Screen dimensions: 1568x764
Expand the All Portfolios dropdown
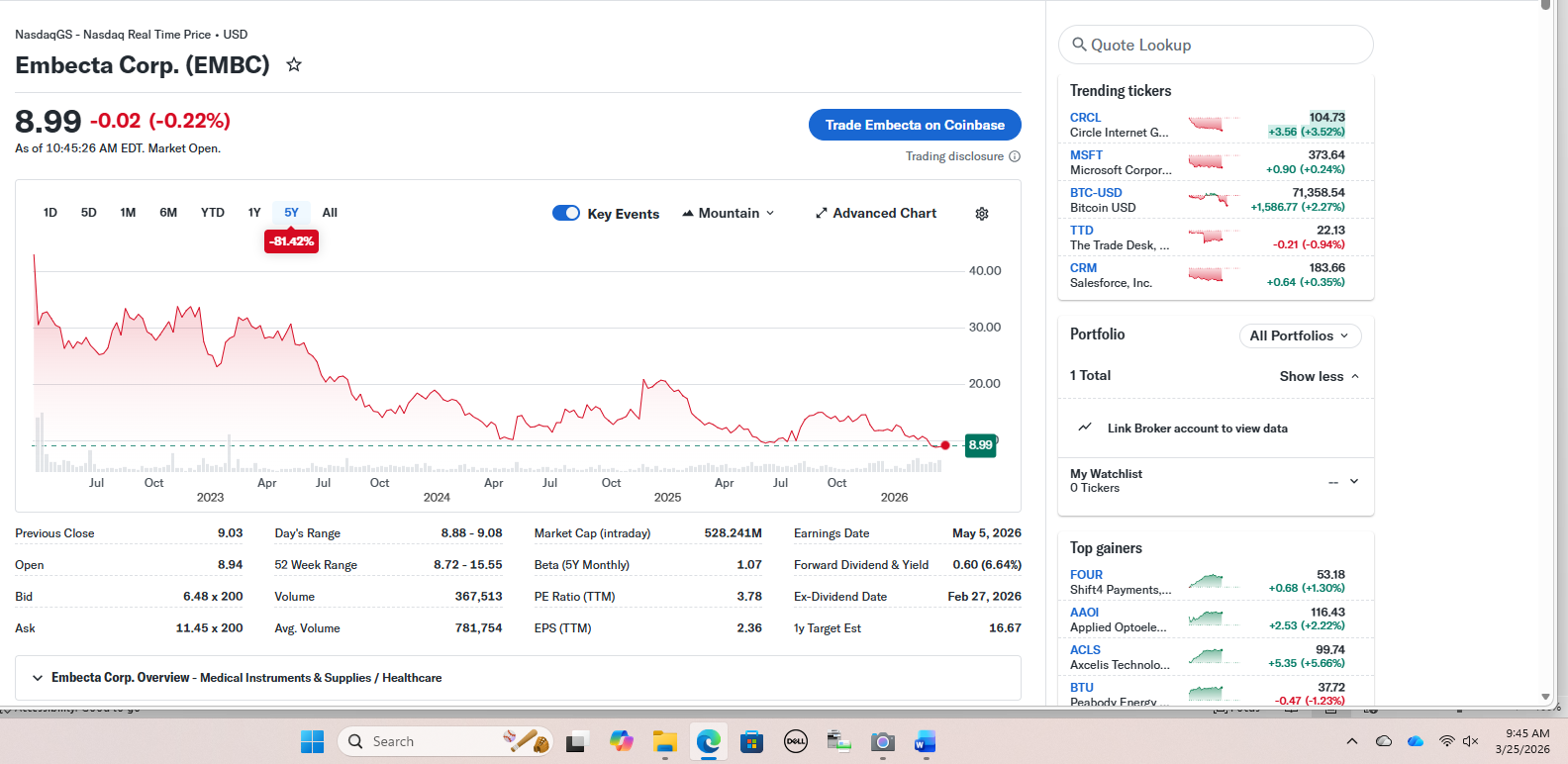point(1300,335)
